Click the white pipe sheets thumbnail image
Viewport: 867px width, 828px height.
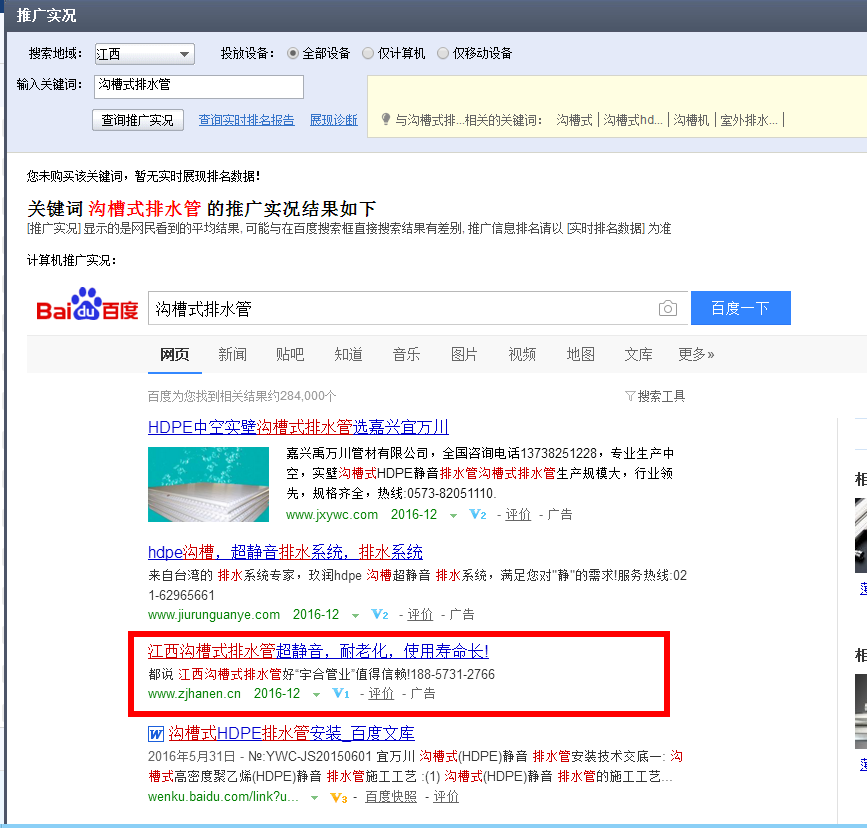(x=208, y=485)
